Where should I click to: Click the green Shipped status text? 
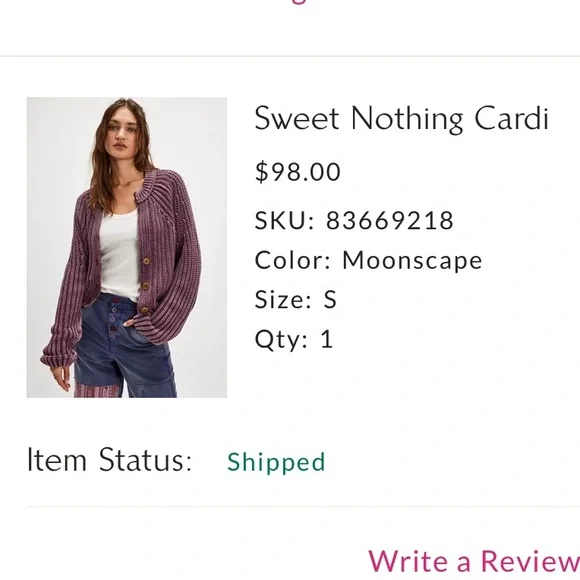coord(276,462)
